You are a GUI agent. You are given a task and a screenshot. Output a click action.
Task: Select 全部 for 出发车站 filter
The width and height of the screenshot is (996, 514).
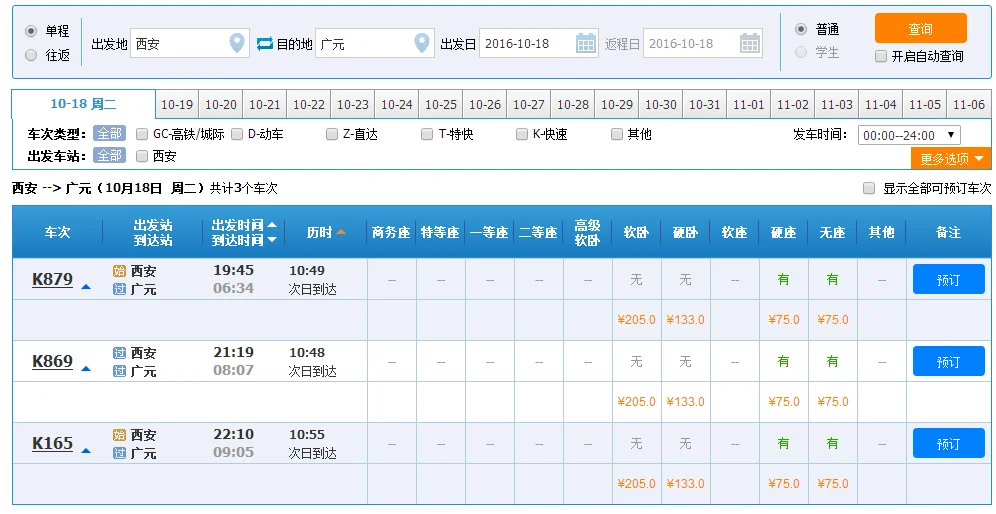pos(109,156)
